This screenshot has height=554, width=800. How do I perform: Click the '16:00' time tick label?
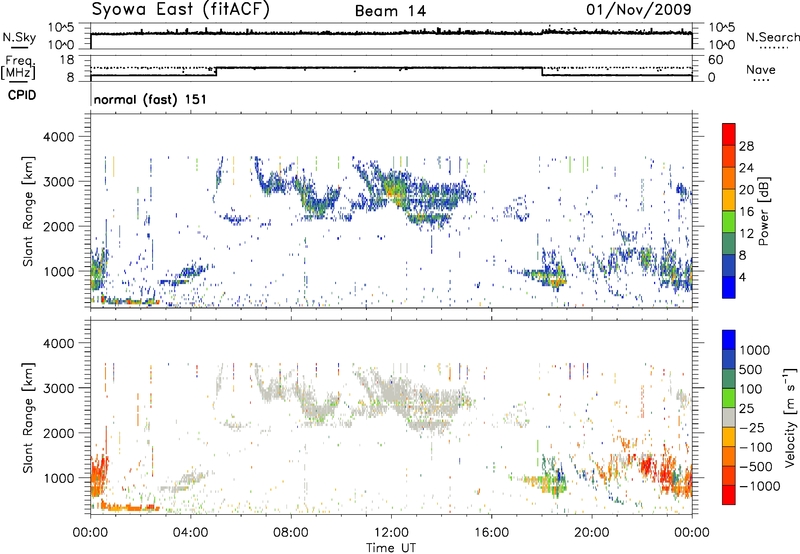point(491,533)
